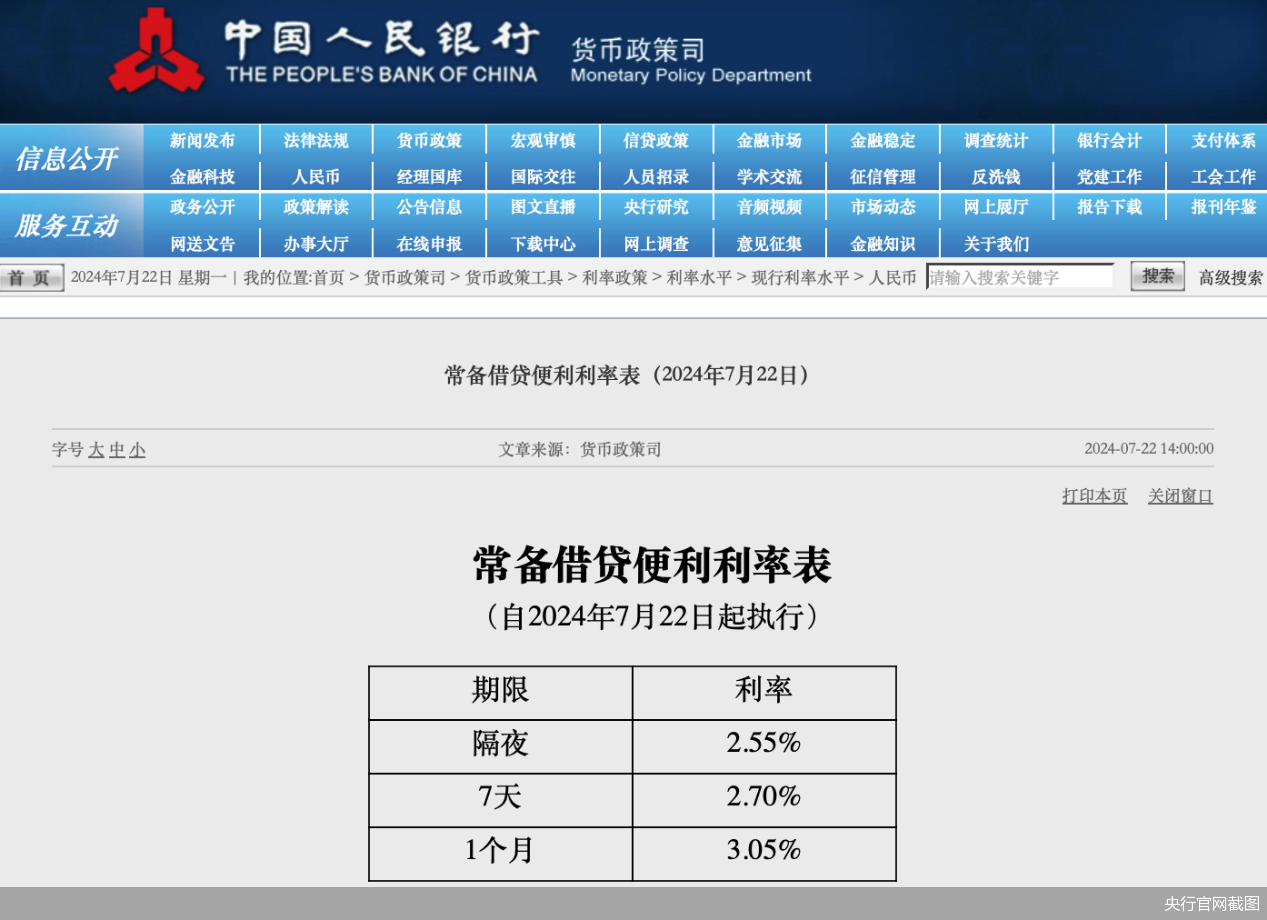Click the 首页 home button
Image resolution: width=1267 pixels, height=920 pixels.
[32, 278]
